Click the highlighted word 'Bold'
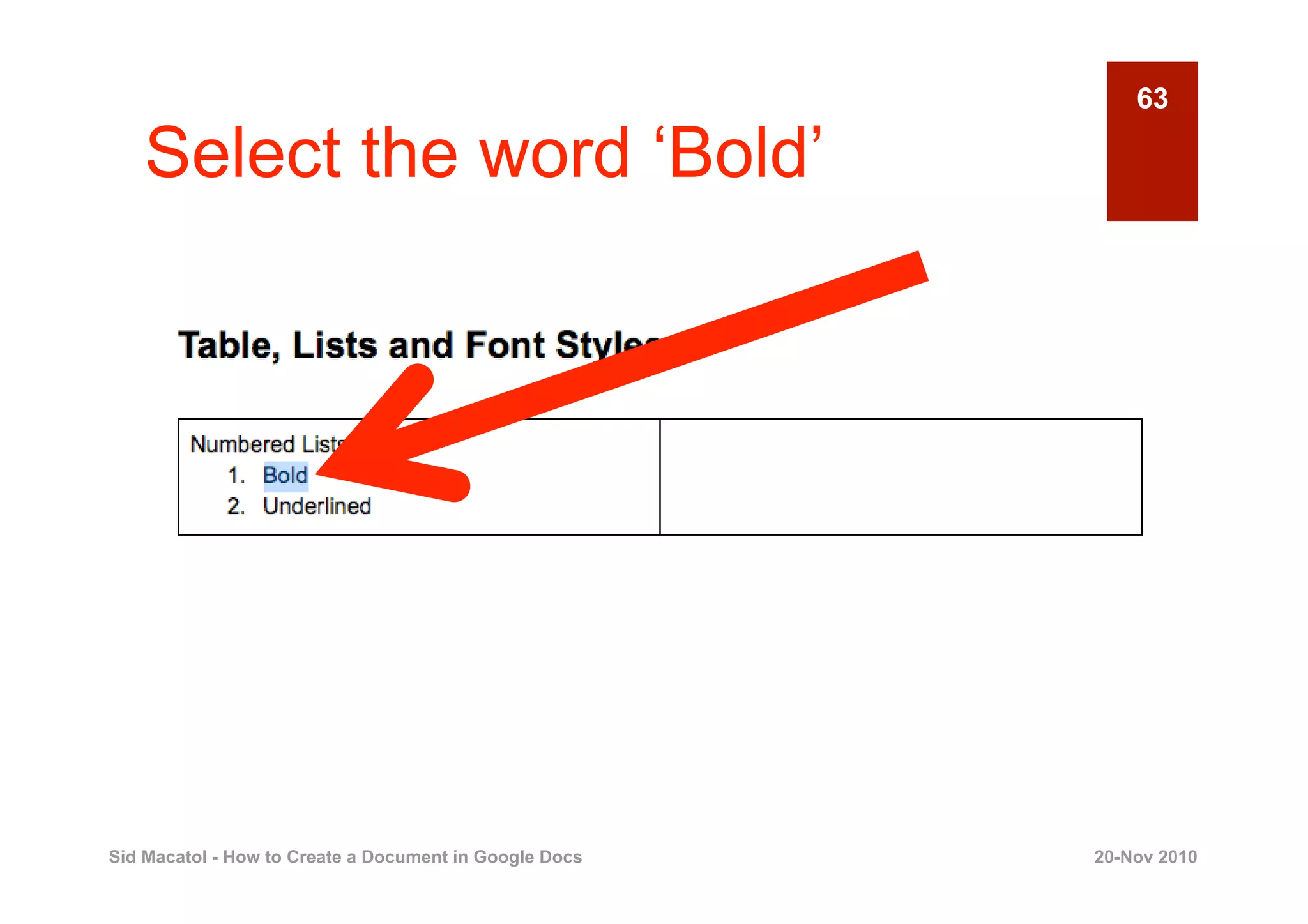Viewport: 1308px width, 924px height. click(285, 476)
